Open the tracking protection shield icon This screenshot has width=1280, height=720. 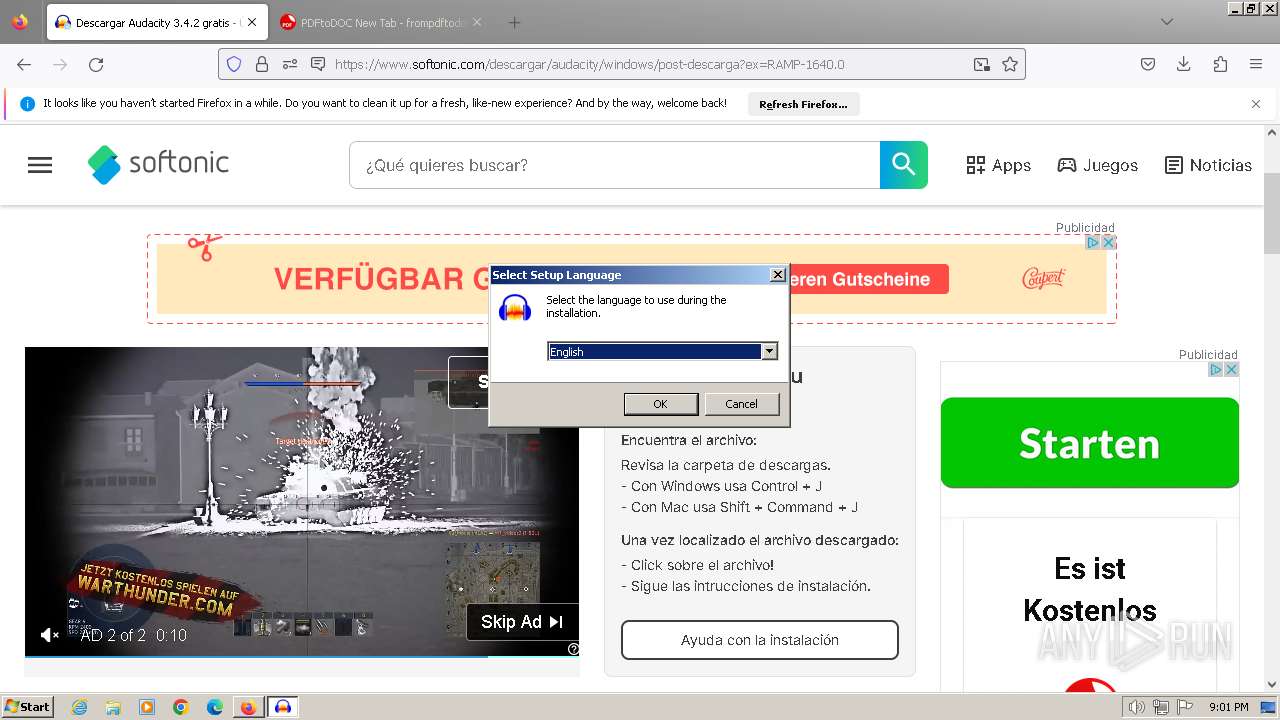point(234,64)
